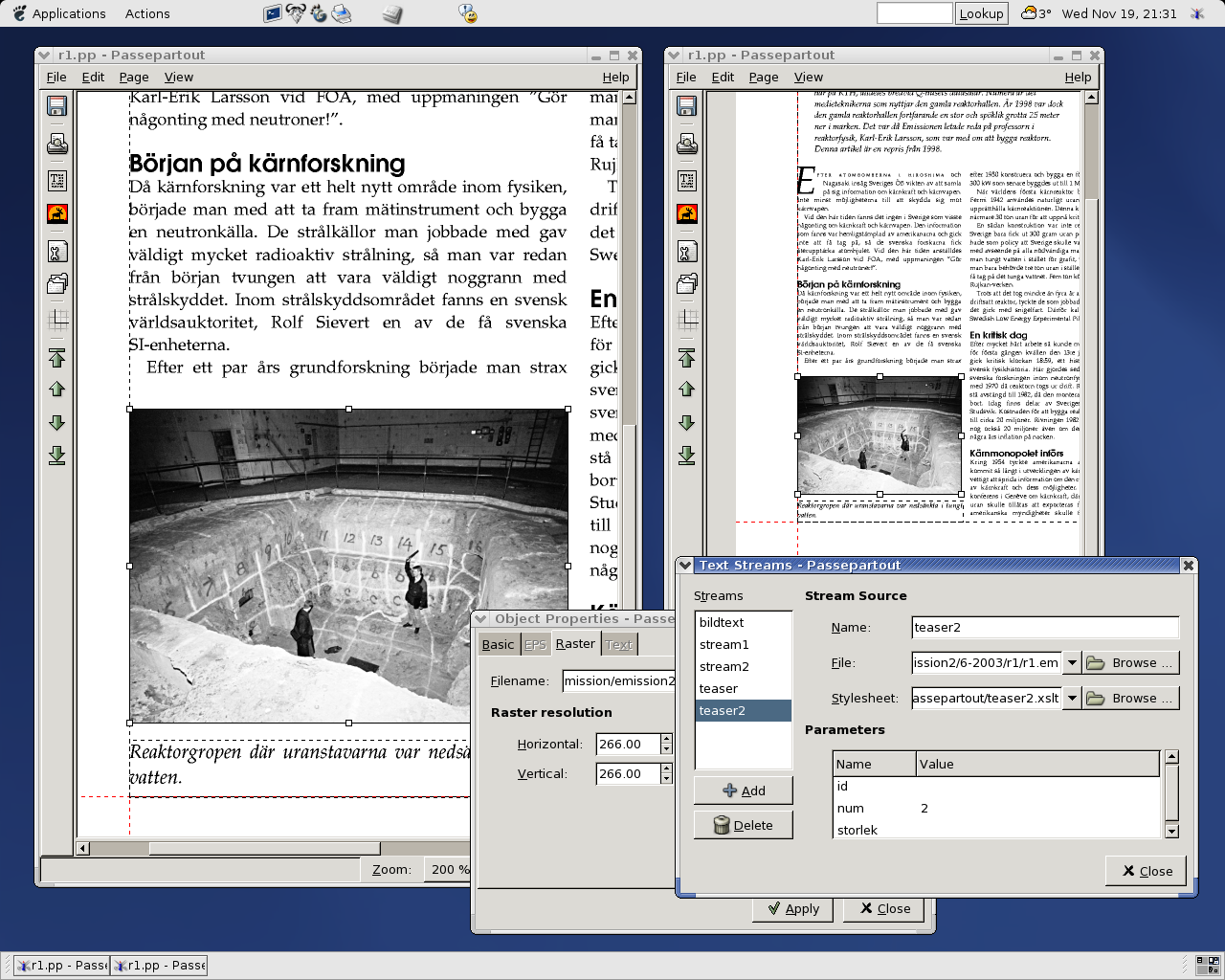1225x980 pixels.
Task: Click the Add button under Streams list
Action: pyautogui.click(x=744, y=791)
